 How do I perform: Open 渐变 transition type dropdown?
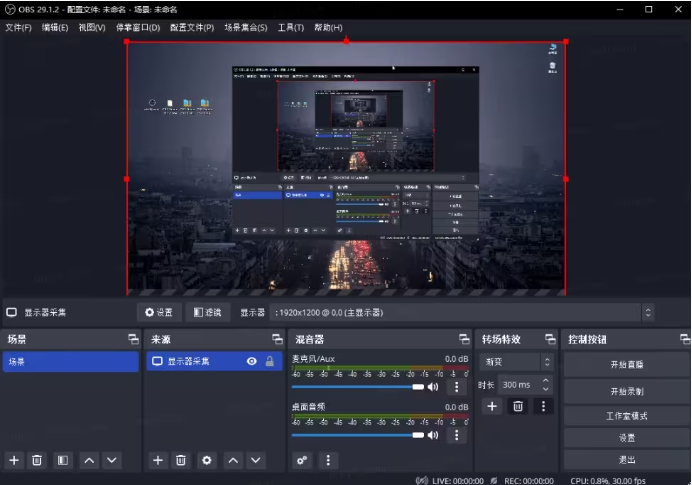point(516,362)
